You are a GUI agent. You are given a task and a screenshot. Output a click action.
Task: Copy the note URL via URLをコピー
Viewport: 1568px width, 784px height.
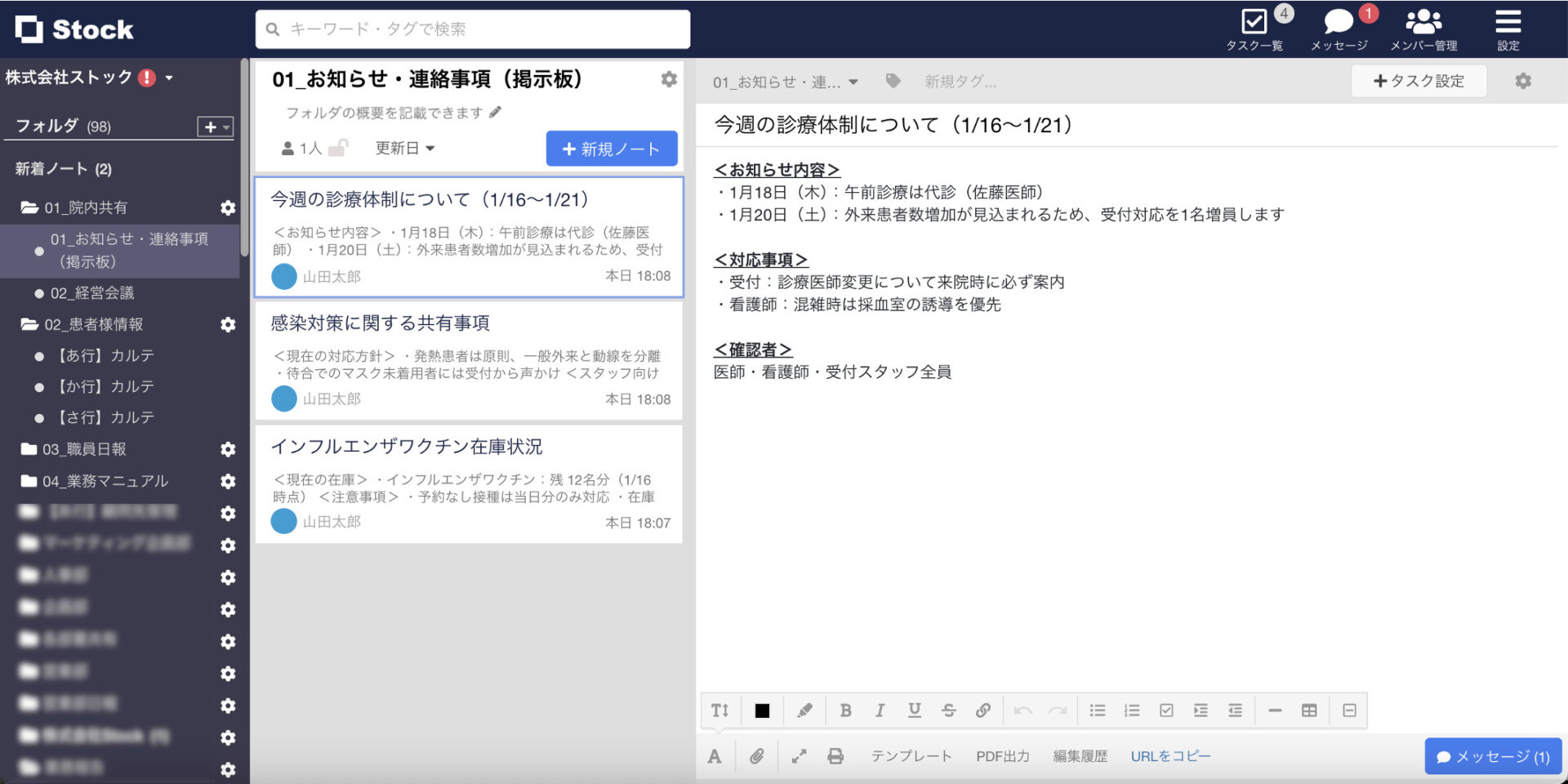click(1170, 755)
